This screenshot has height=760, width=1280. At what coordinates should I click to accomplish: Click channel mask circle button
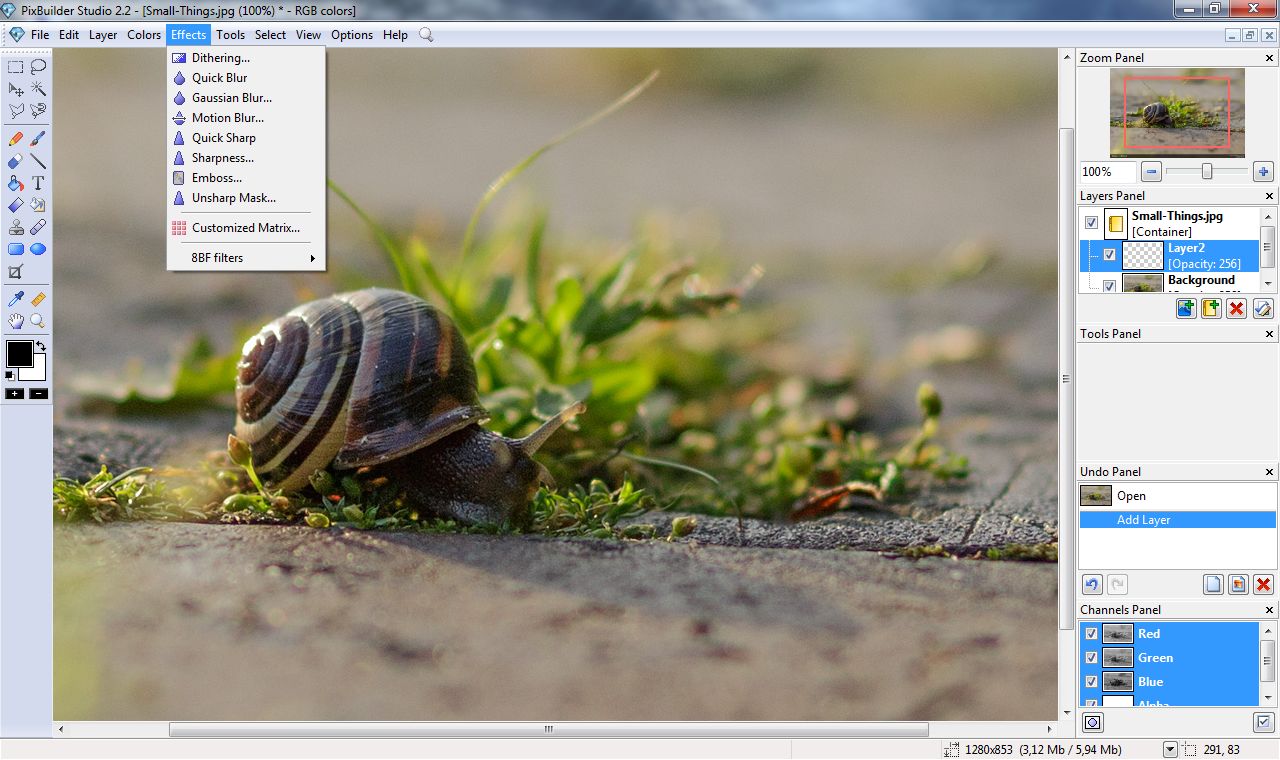coord(1092,722)
